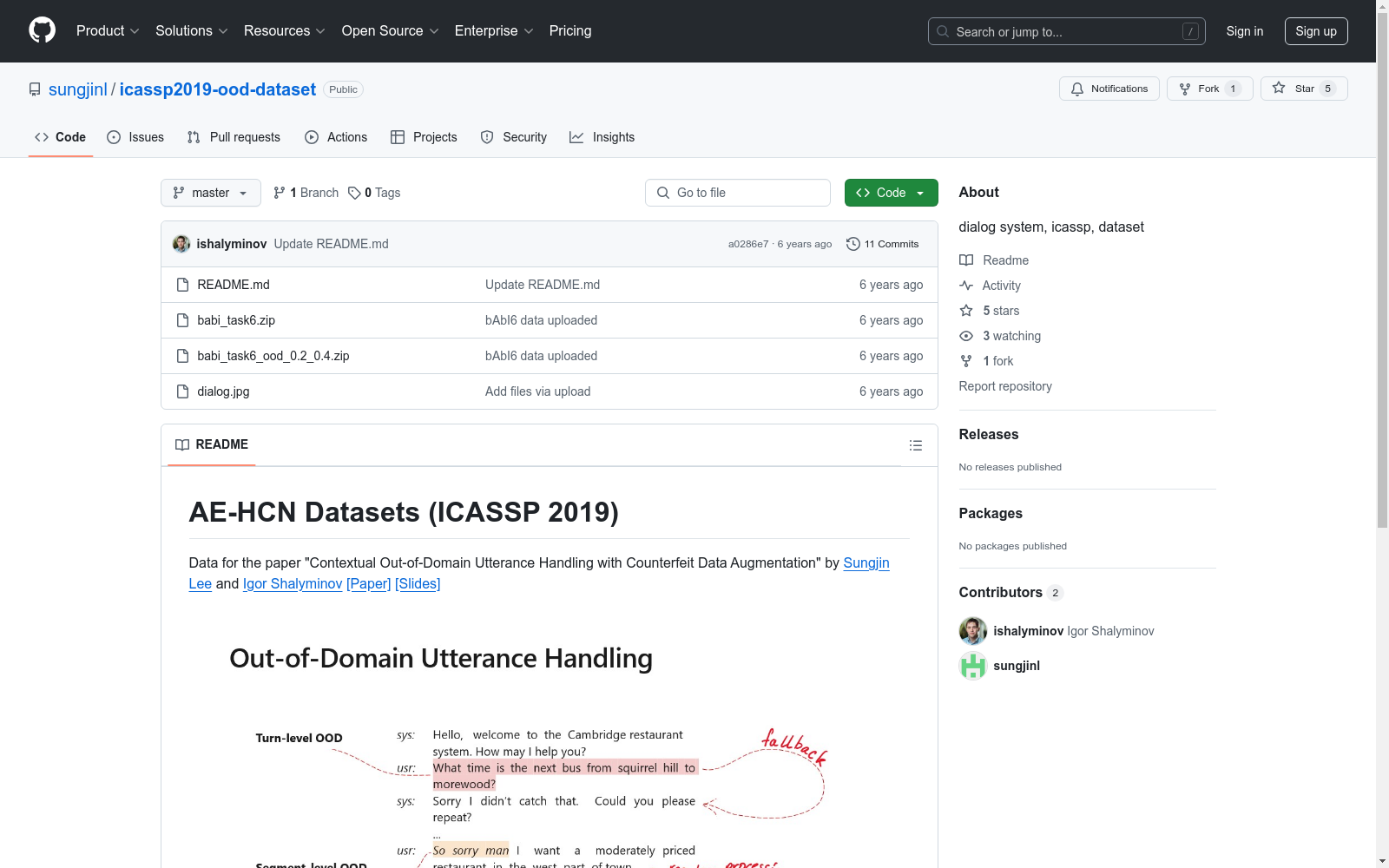Expand the Solutions menu
Screen dimensions: 1389x868
point(192,30)
